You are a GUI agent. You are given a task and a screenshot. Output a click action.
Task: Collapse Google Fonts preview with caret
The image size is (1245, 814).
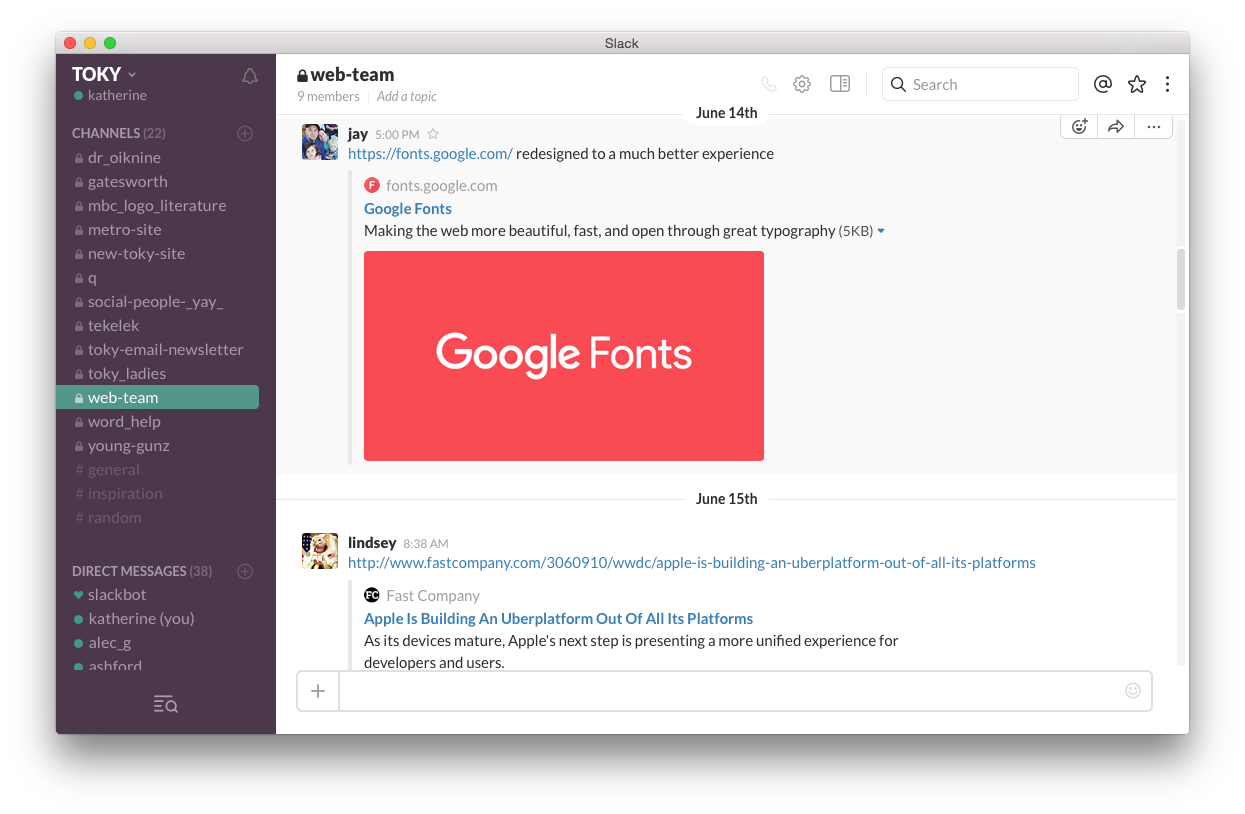pos(881,231)
